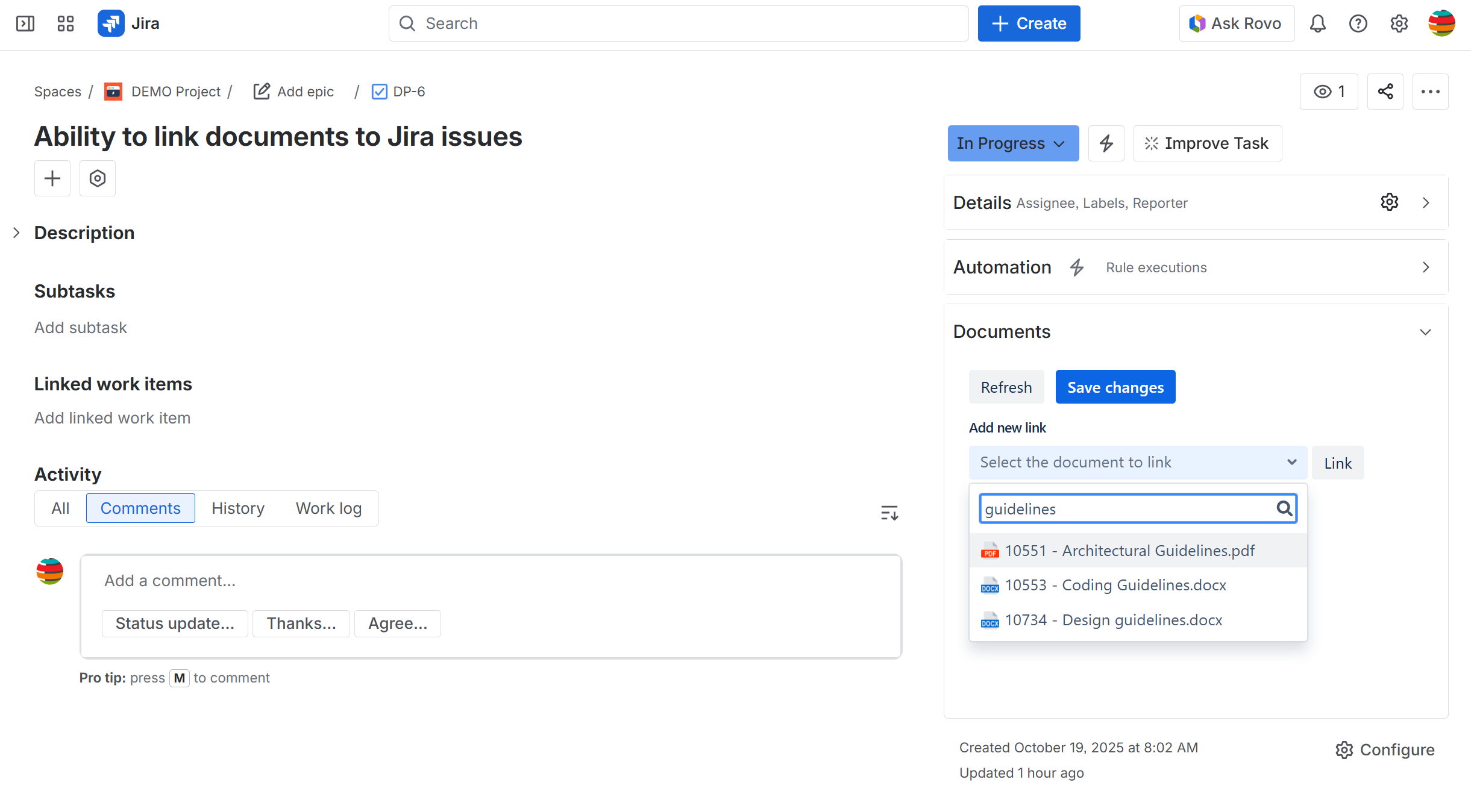Toggle watch on this issue
Image resolution: width=1471 pixels, height=812 pixels.
pyautogui.click(x=1328, y=92)
